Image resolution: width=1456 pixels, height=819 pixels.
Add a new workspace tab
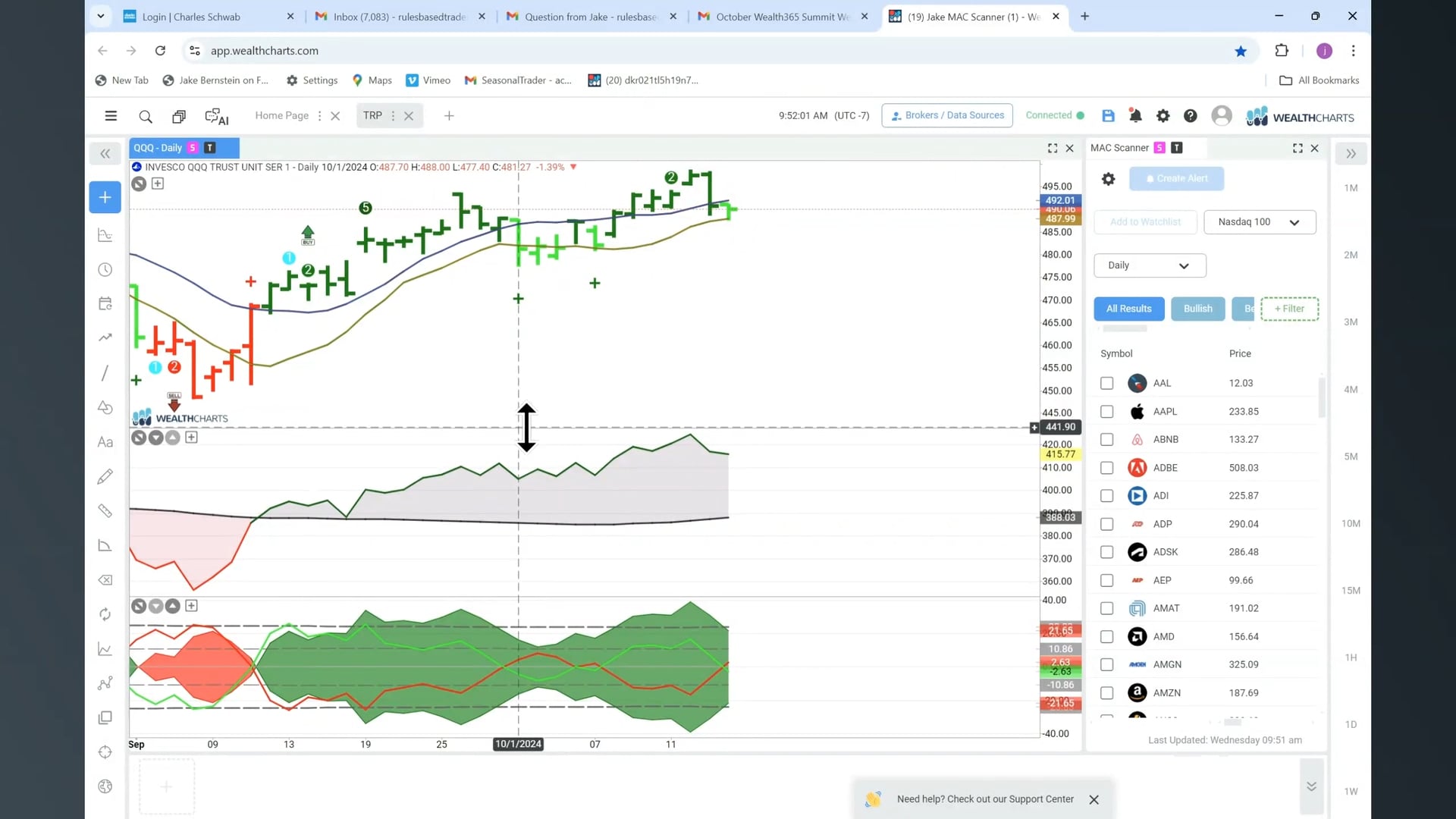[449, 116]
